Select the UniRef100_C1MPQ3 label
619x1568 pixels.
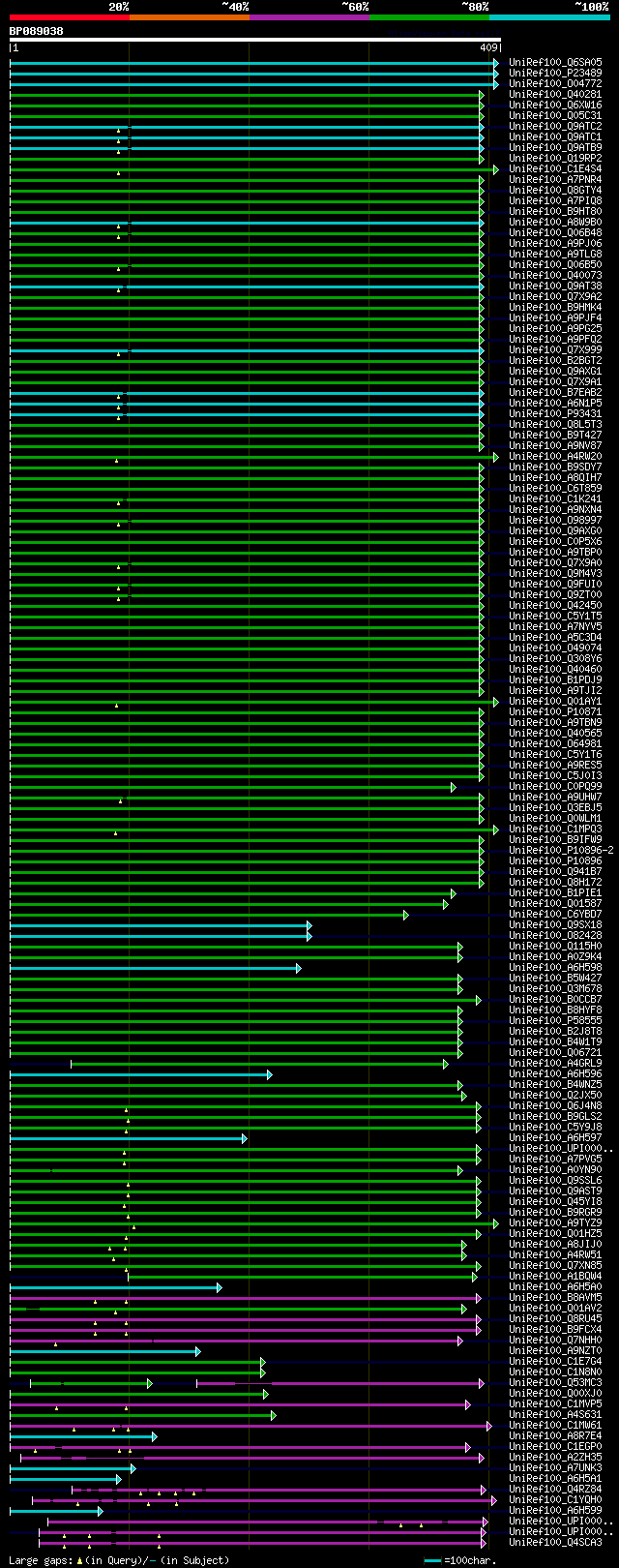click(x=555, y=829)
